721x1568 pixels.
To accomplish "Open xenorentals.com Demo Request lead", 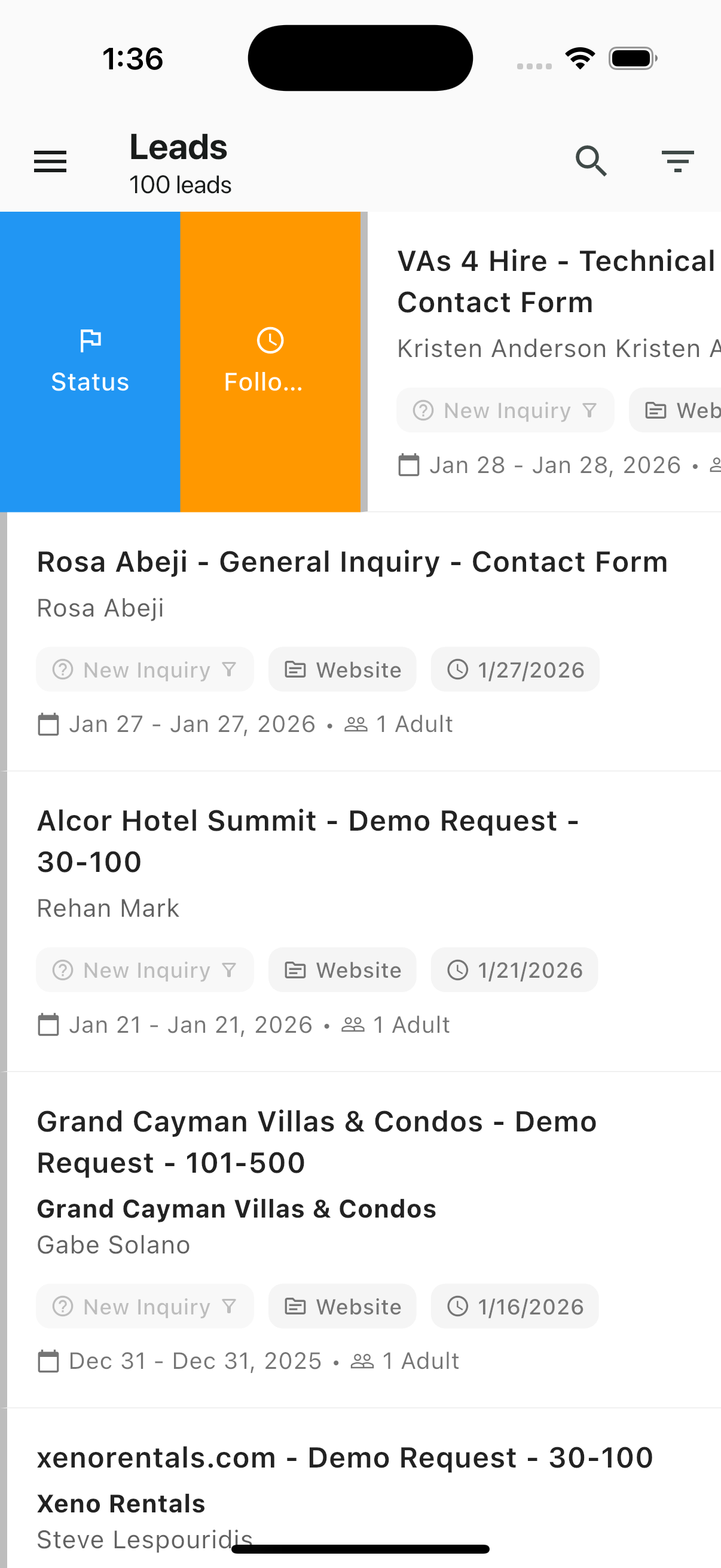I will [345, 1458].
